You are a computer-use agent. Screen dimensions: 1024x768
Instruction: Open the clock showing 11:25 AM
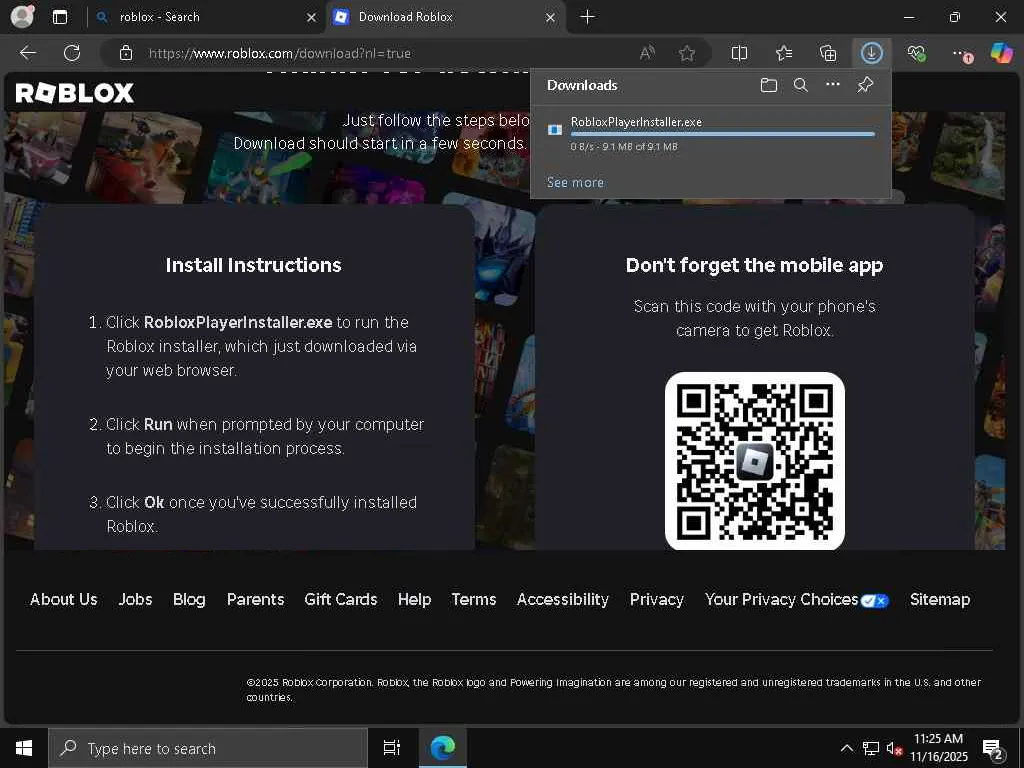pyautogui.click(x=938, y=748)
